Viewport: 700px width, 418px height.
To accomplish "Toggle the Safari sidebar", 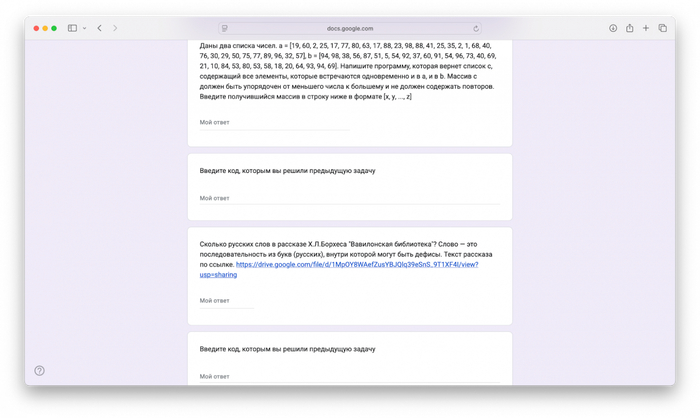I will tap(72, 28).
